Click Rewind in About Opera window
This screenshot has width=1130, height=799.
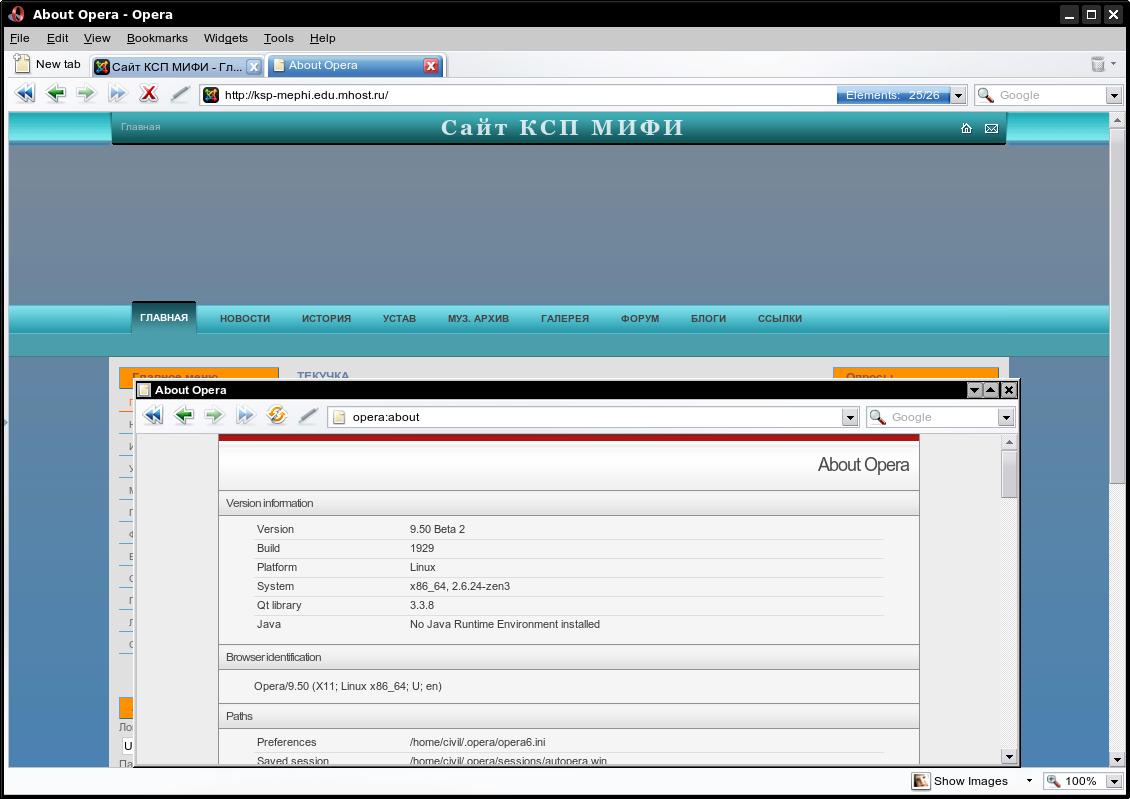click(x=153, y=416)
